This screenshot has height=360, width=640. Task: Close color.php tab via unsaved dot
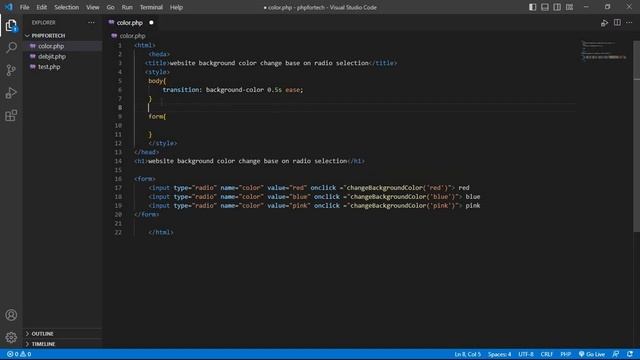151,23
